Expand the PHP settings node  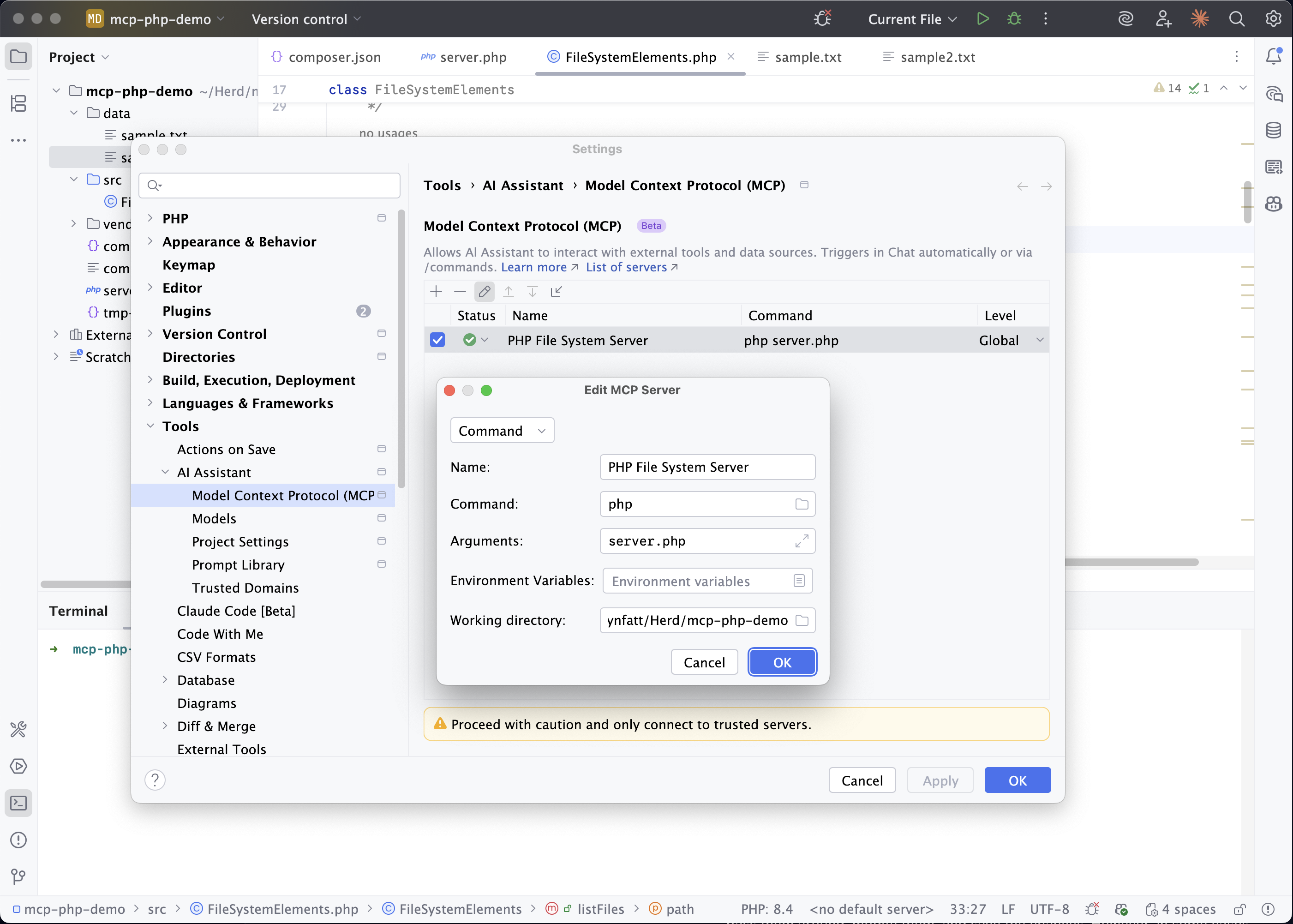coord(150,218)
